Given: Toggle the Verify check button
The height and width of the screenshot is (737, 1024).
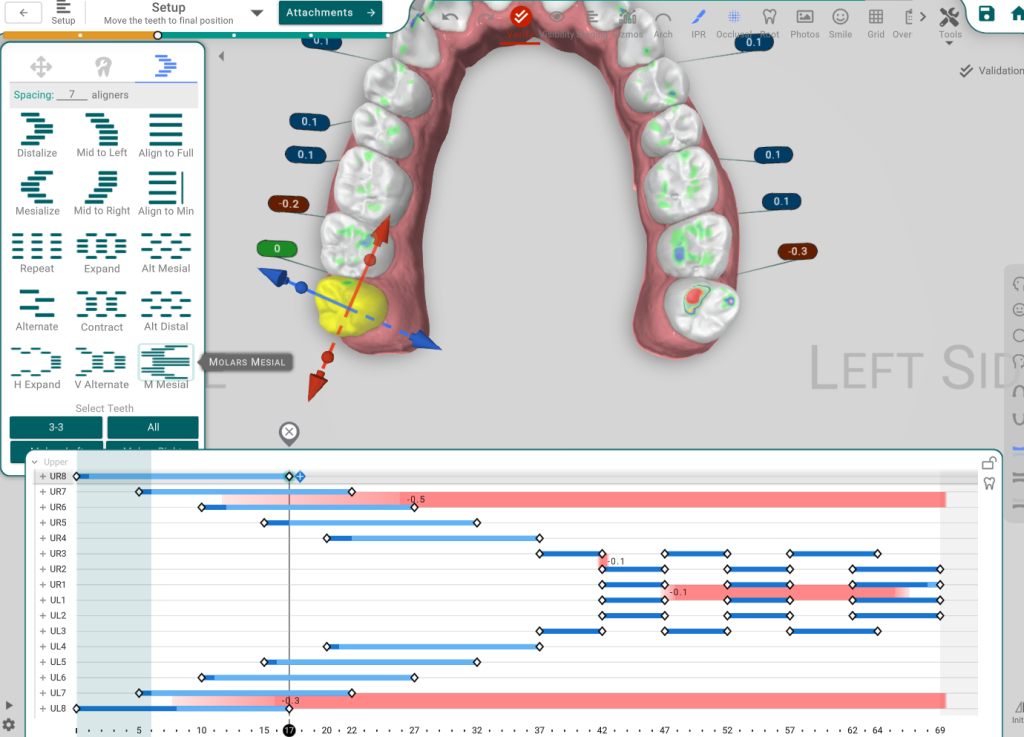Looking at the screenshot, I should click(x=520, y=17).
